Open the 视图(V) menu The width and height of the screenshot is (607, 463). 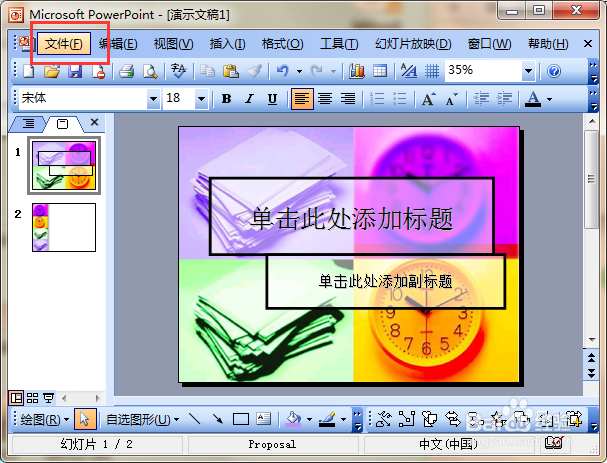click(173, 44)
